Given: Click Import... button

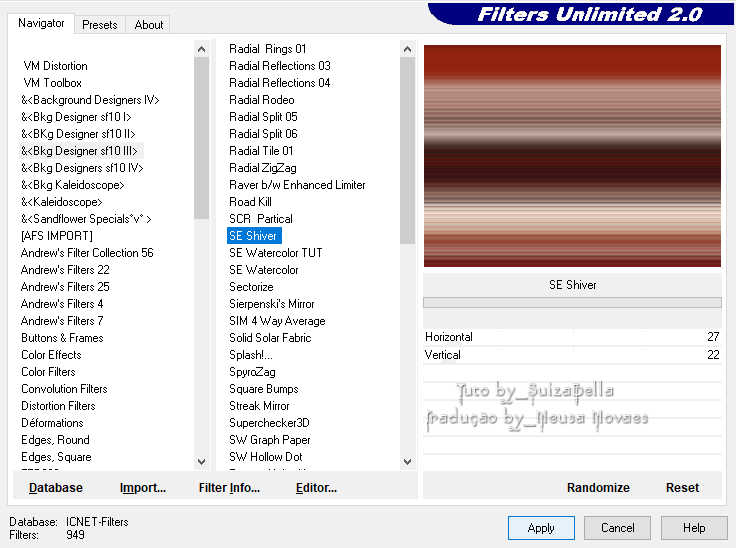Looking at the screenshot, I should click(x=143, y=487).
